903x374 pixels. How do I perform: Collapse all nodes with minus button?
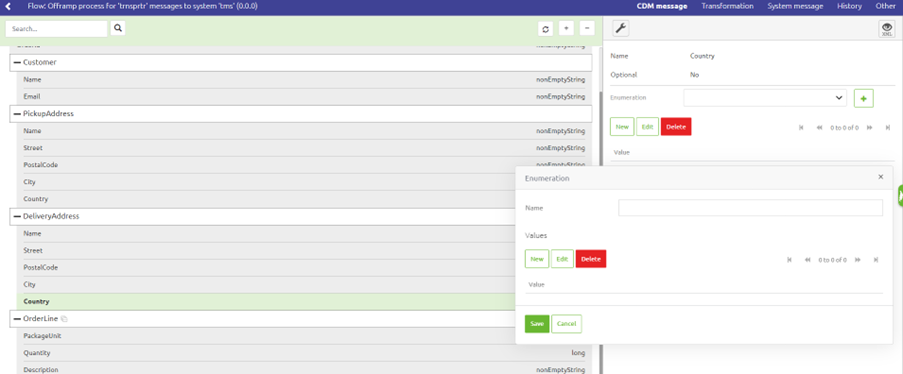tap(587, 28)
